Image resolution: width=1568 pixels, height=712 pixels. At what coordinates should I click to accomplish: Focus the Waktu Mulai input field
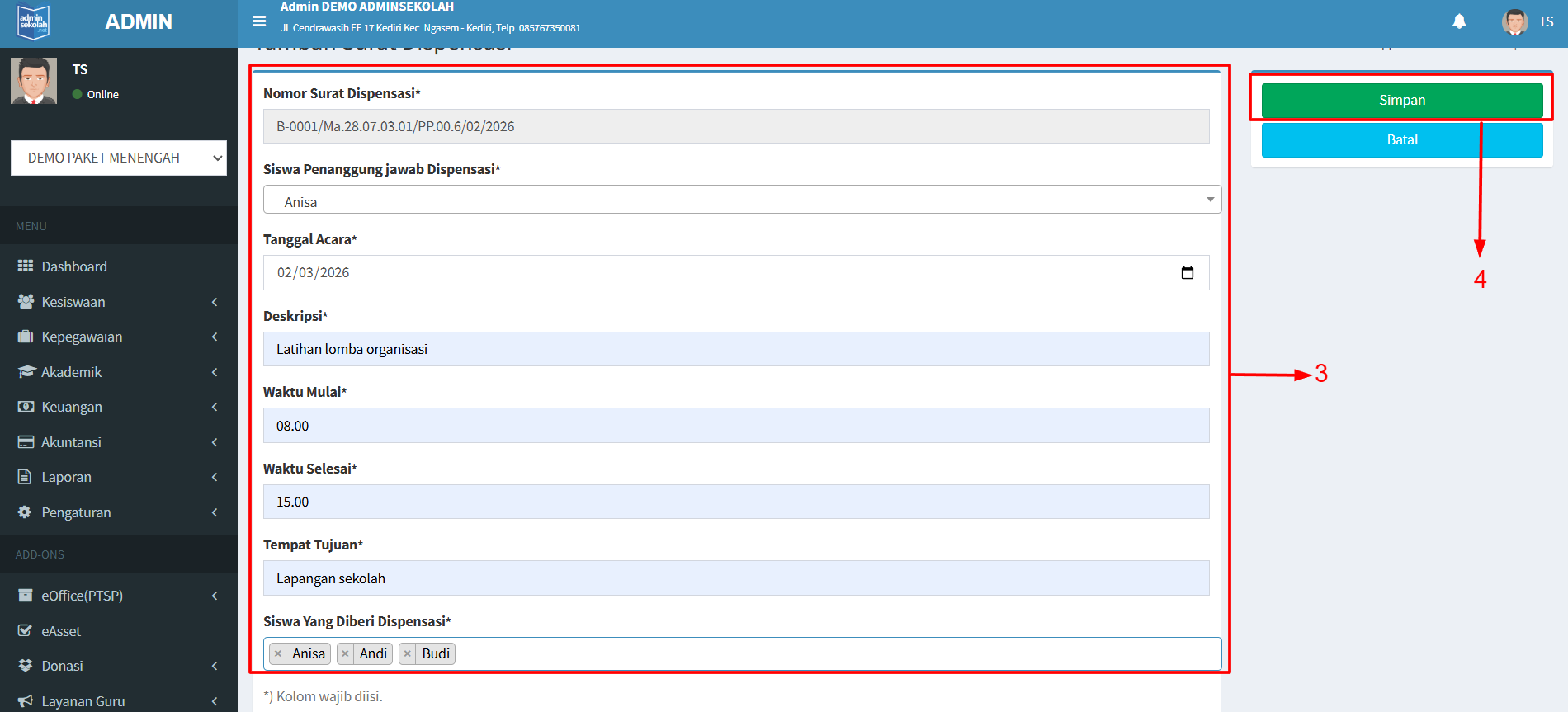[x=736, y=426]
